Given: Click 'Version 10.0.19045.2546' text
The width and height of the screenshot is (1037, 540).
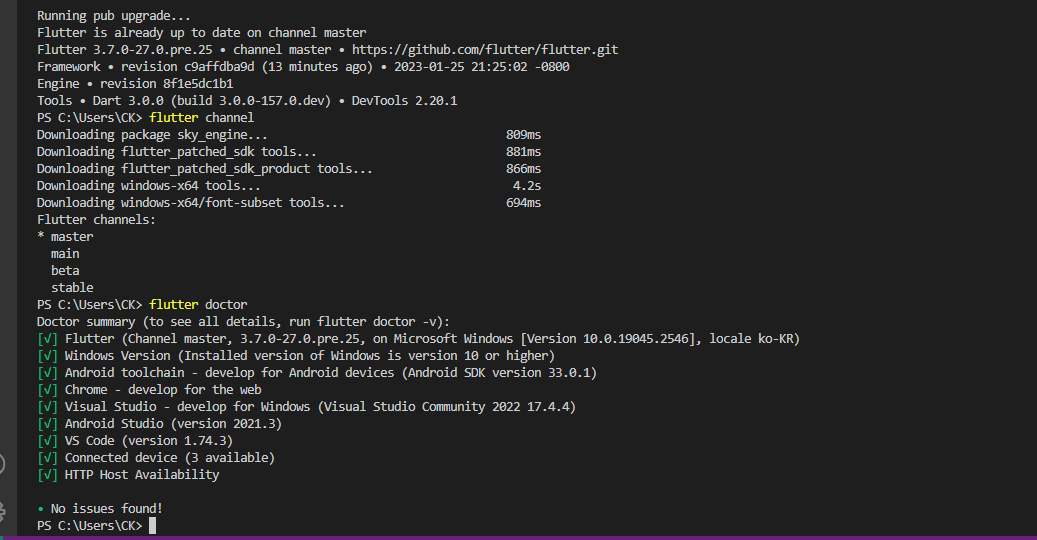Looking at the screenshot, I should pos(607,339).
